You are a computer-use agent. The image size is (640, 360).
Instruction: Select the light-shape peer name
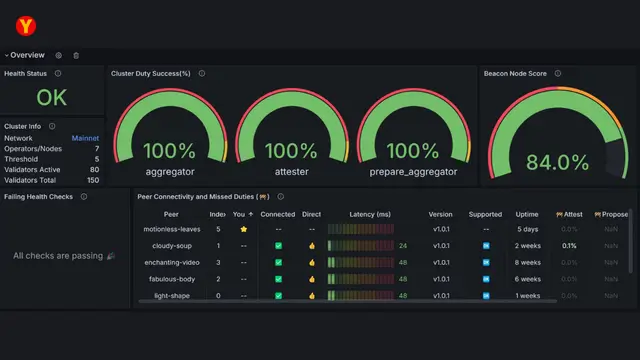(x=172, y=296)
